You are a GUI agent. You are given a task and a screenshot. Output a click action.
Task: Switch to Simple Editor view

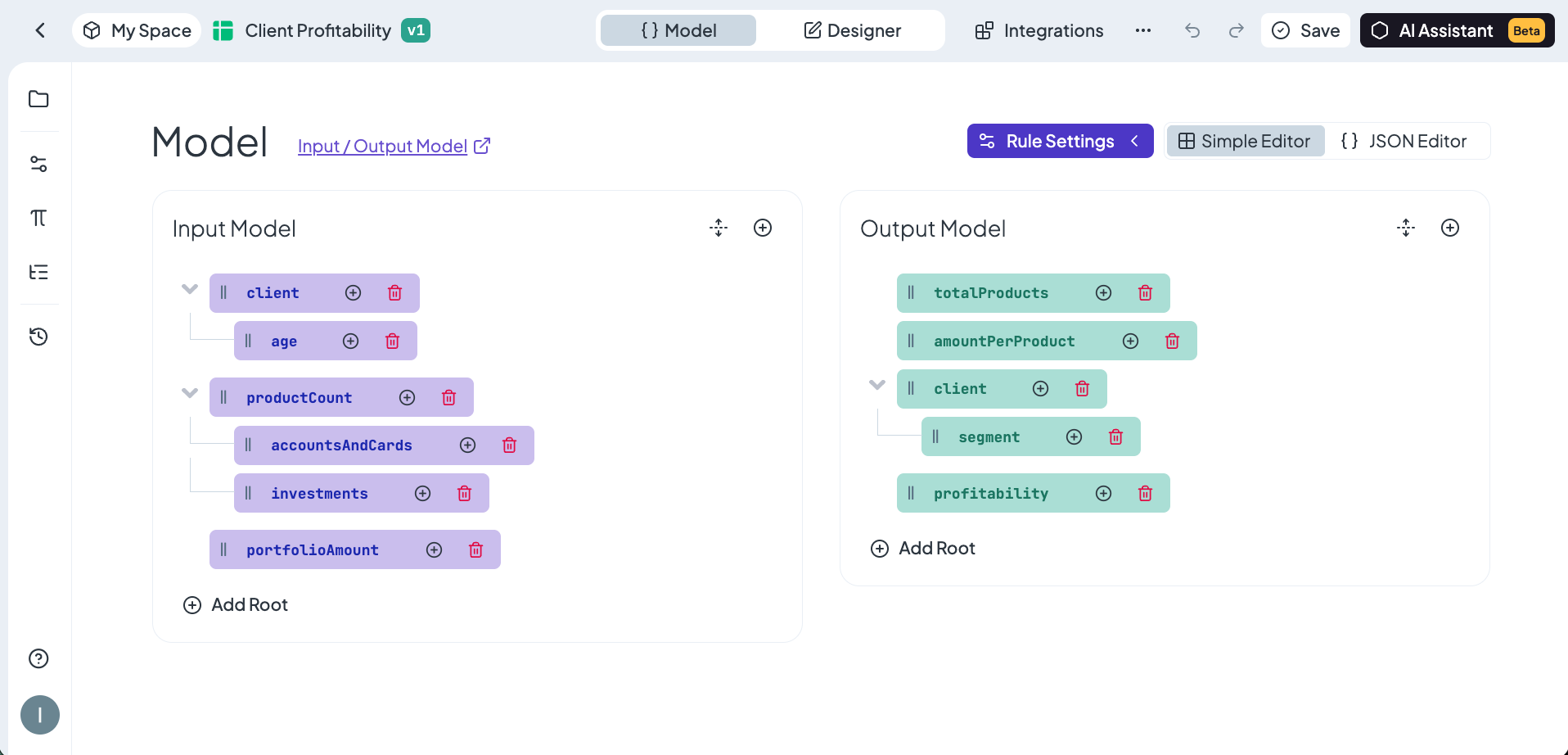1245,142
